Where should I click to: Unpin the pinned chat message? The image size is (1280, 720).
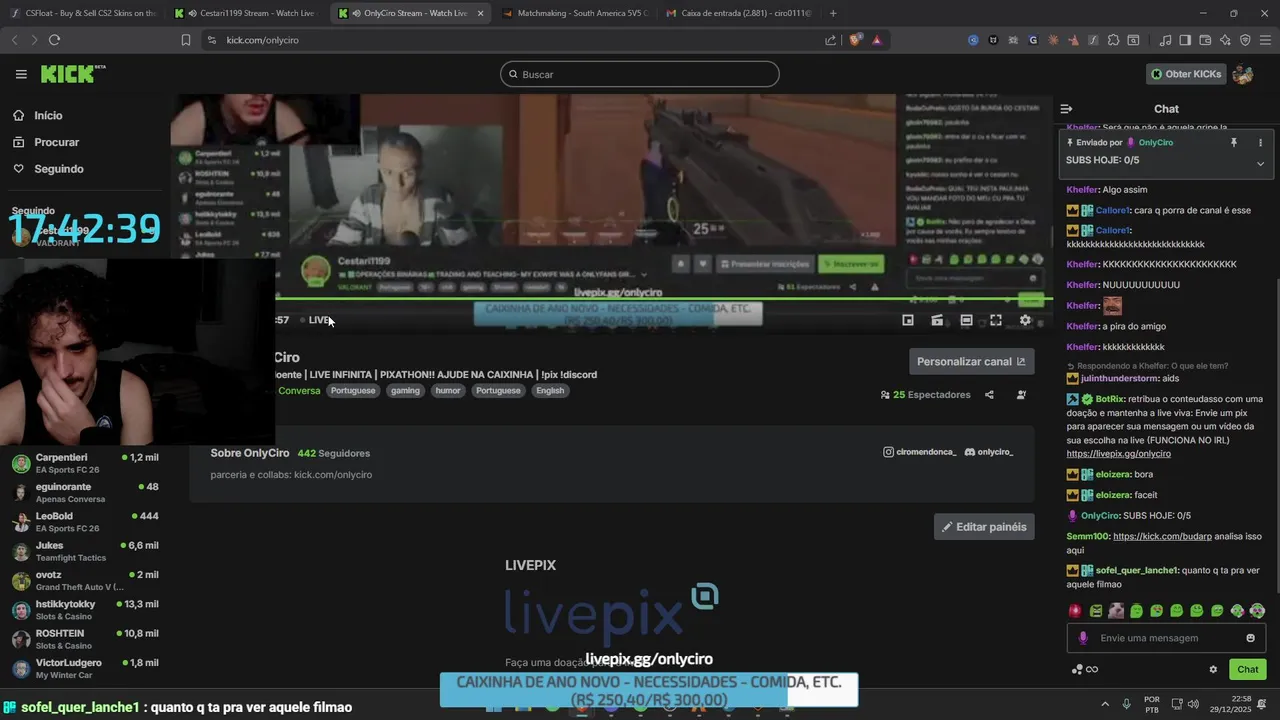point(1234,143)
